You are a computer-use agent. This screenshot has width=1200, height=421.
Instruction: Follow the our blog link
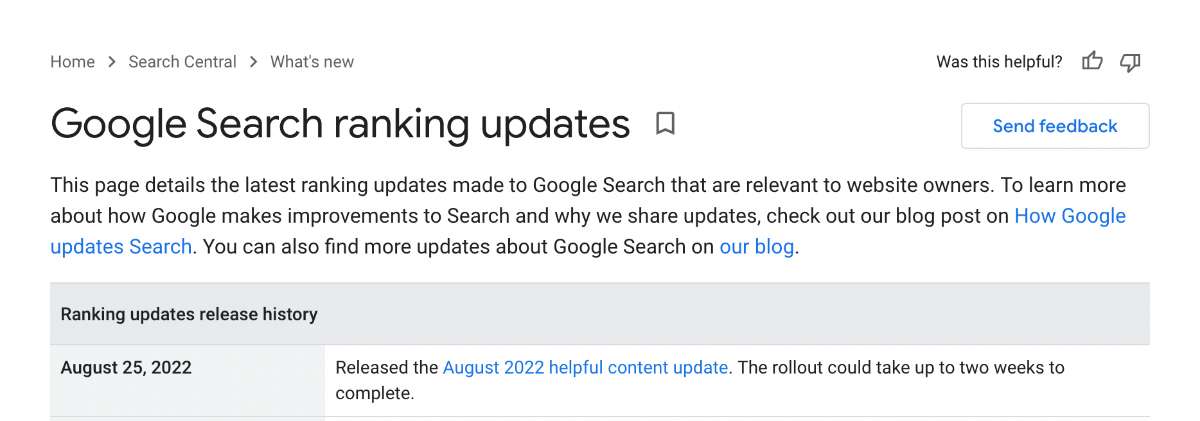point(757,246)
